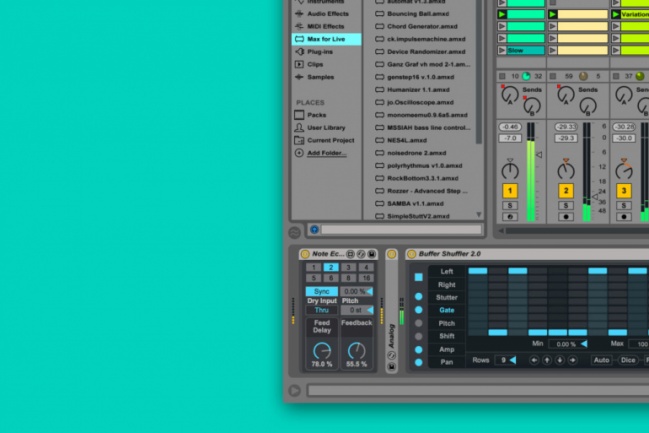Adjust the Feed Delay knob

click(322, 351)
